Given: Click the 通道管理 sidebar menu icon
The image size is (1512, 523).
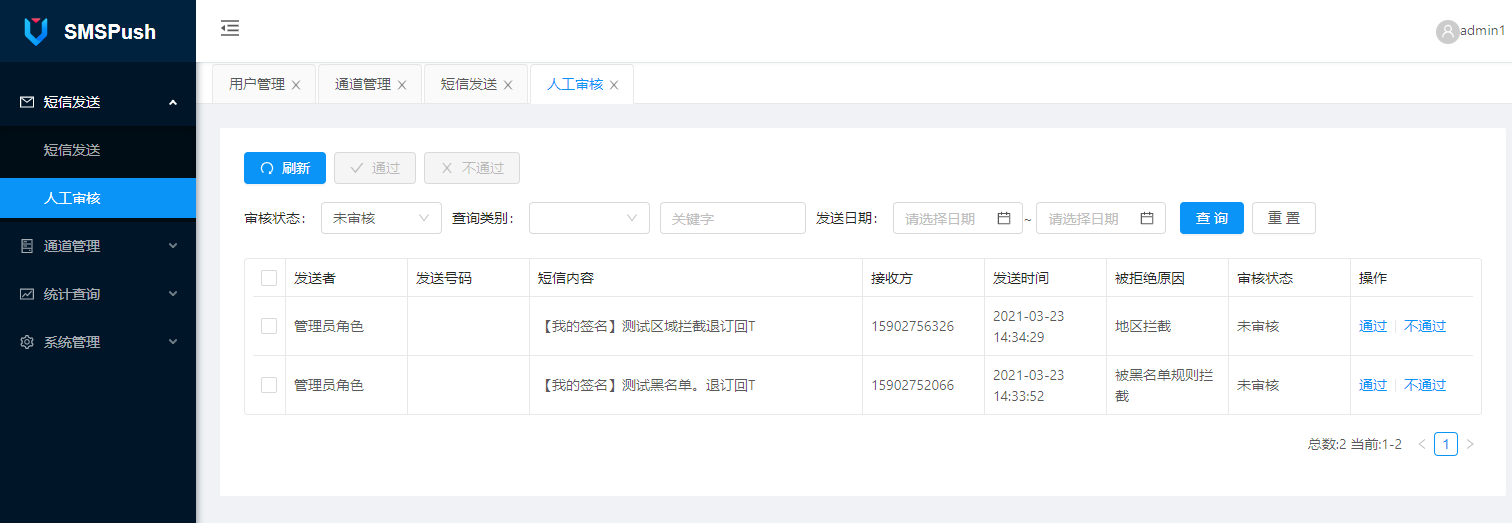Looking at the screenshot, I should point(27,246).
